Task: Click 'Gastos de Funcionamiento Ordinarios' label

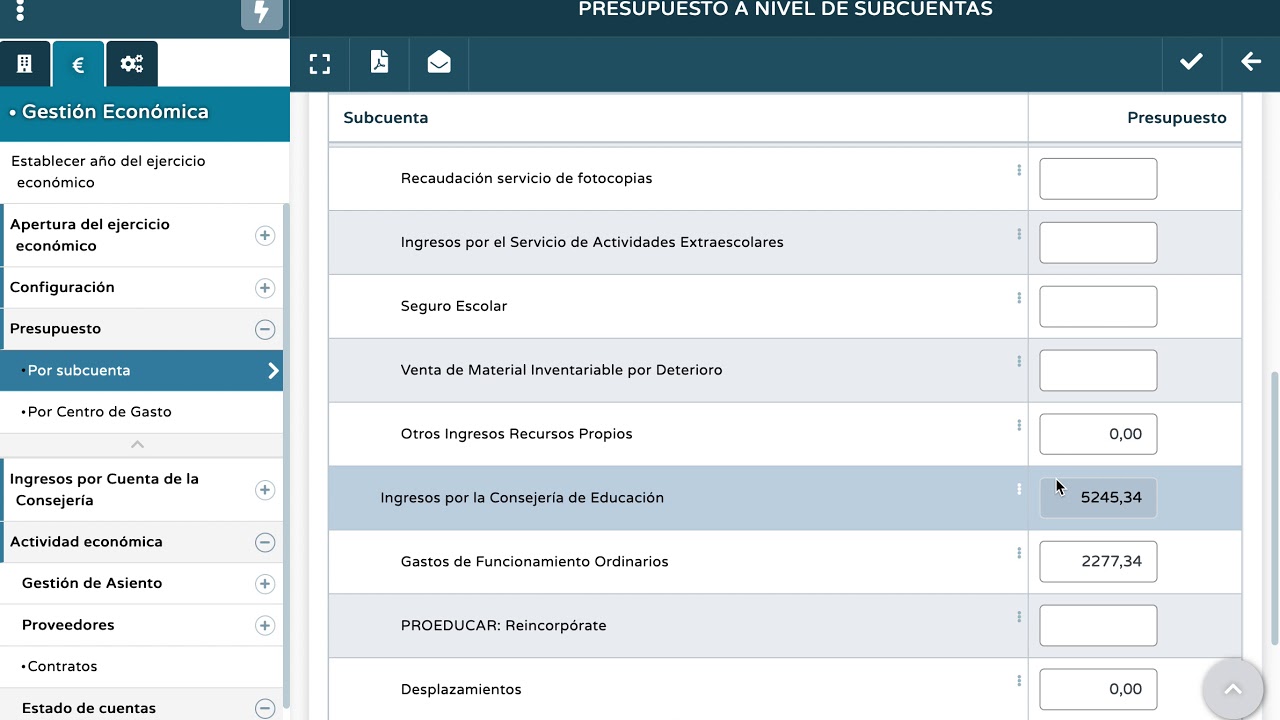Action: click(x=535, y=562)
